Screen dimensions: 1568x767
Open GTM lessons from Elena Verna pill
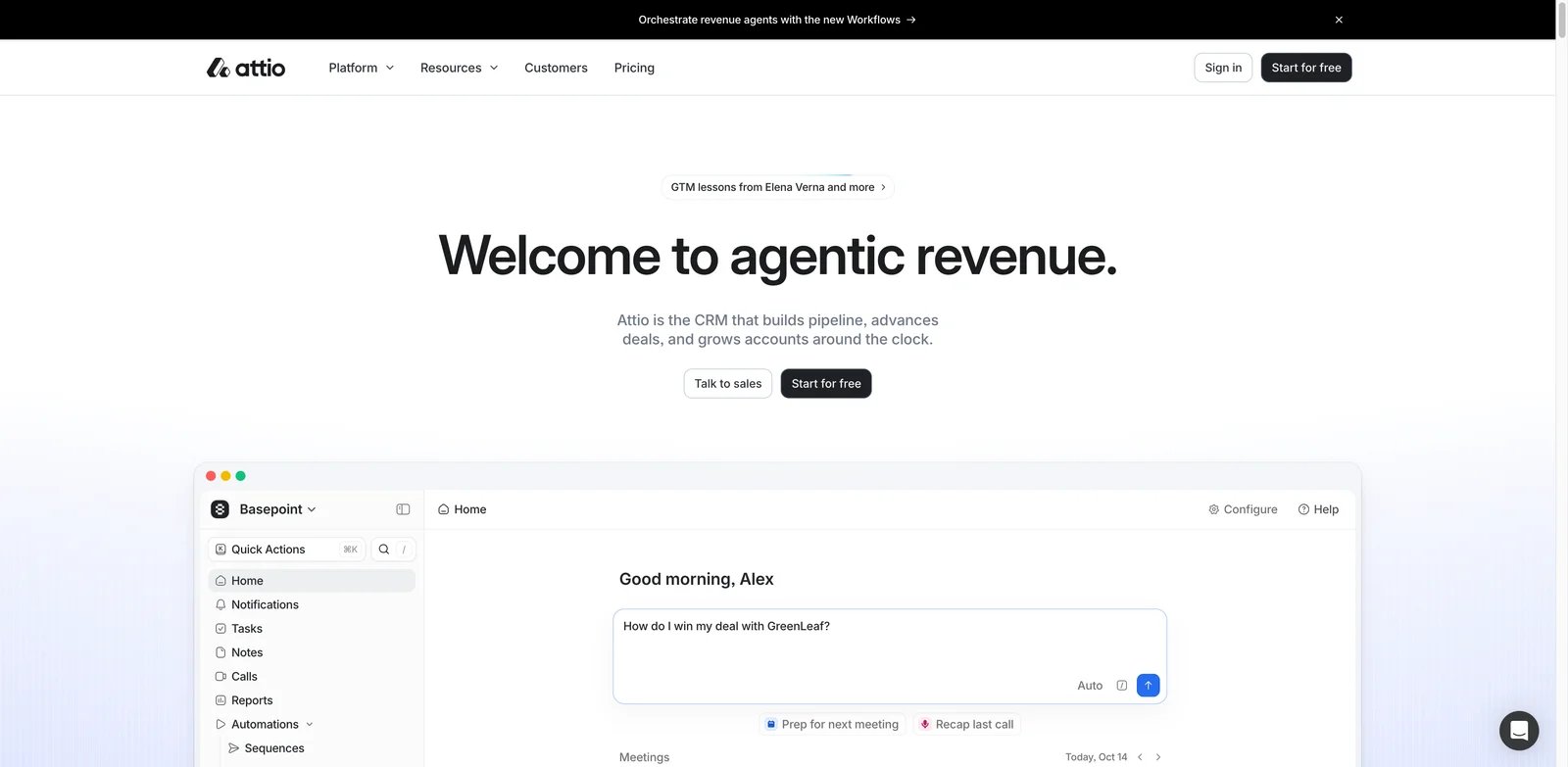pyautogui.click(x=778, y=187)
